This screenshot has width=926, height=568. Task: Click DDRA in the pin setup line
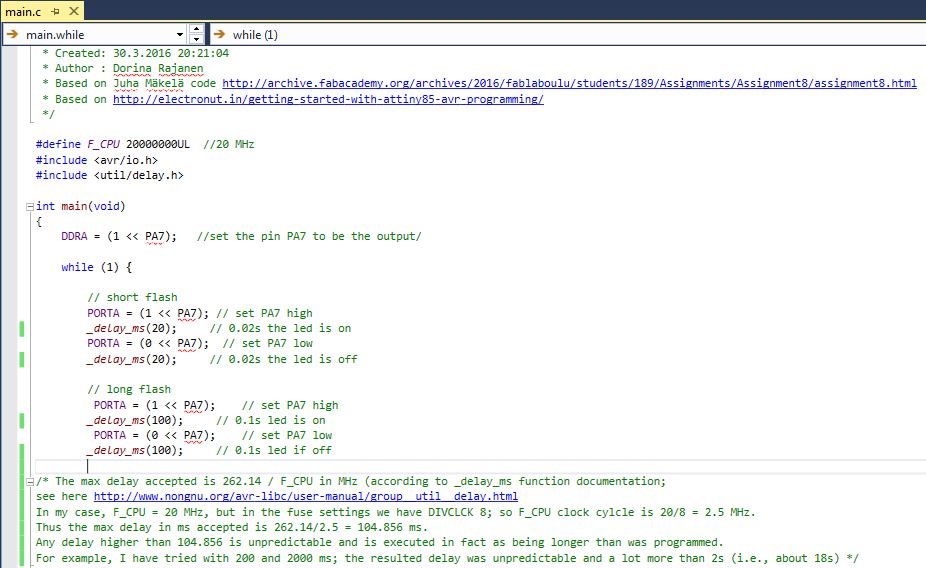(x=74, y=236)
